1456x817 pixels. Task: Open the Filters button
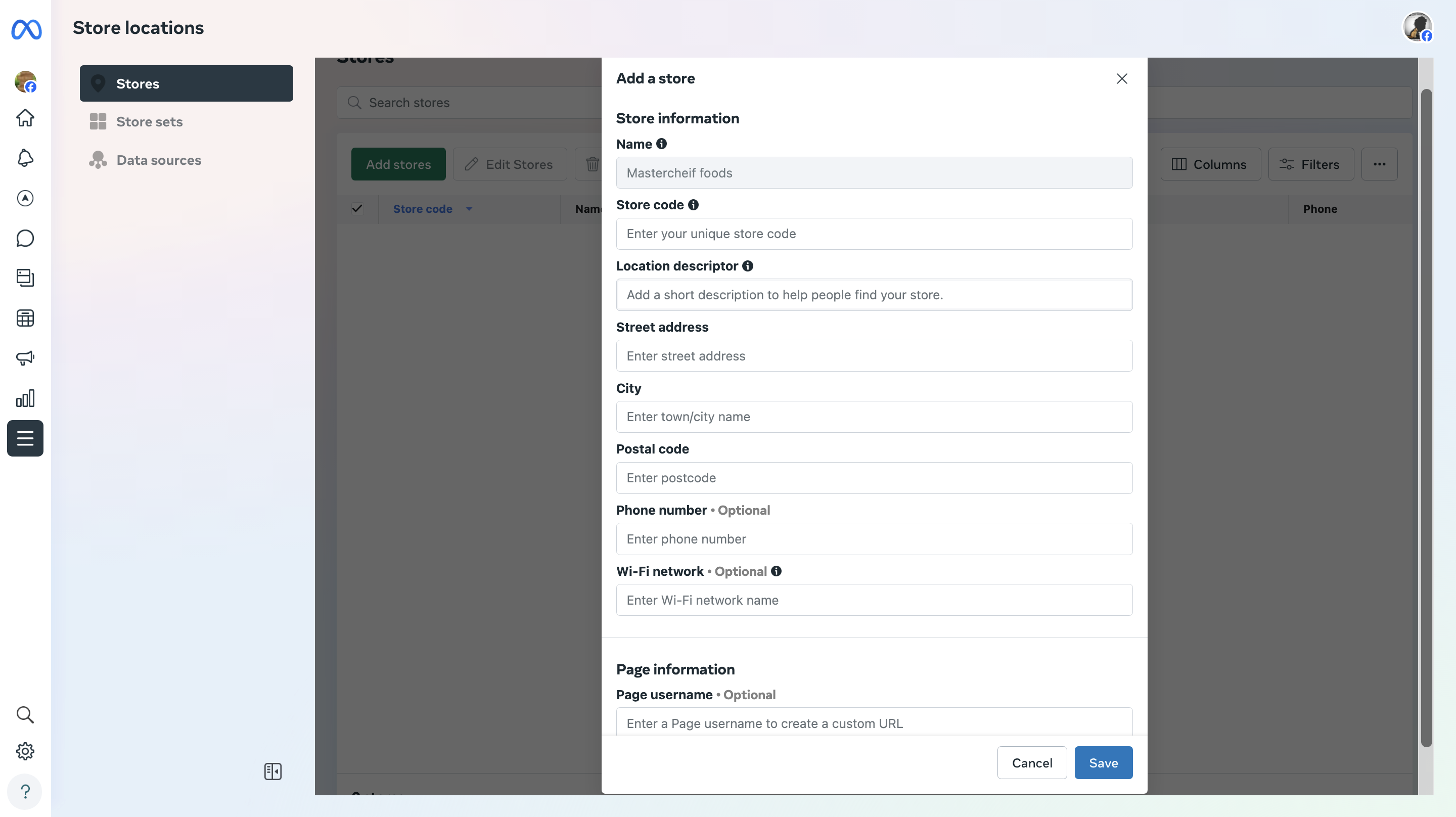pyautogui.click(x=1311, y=164)
